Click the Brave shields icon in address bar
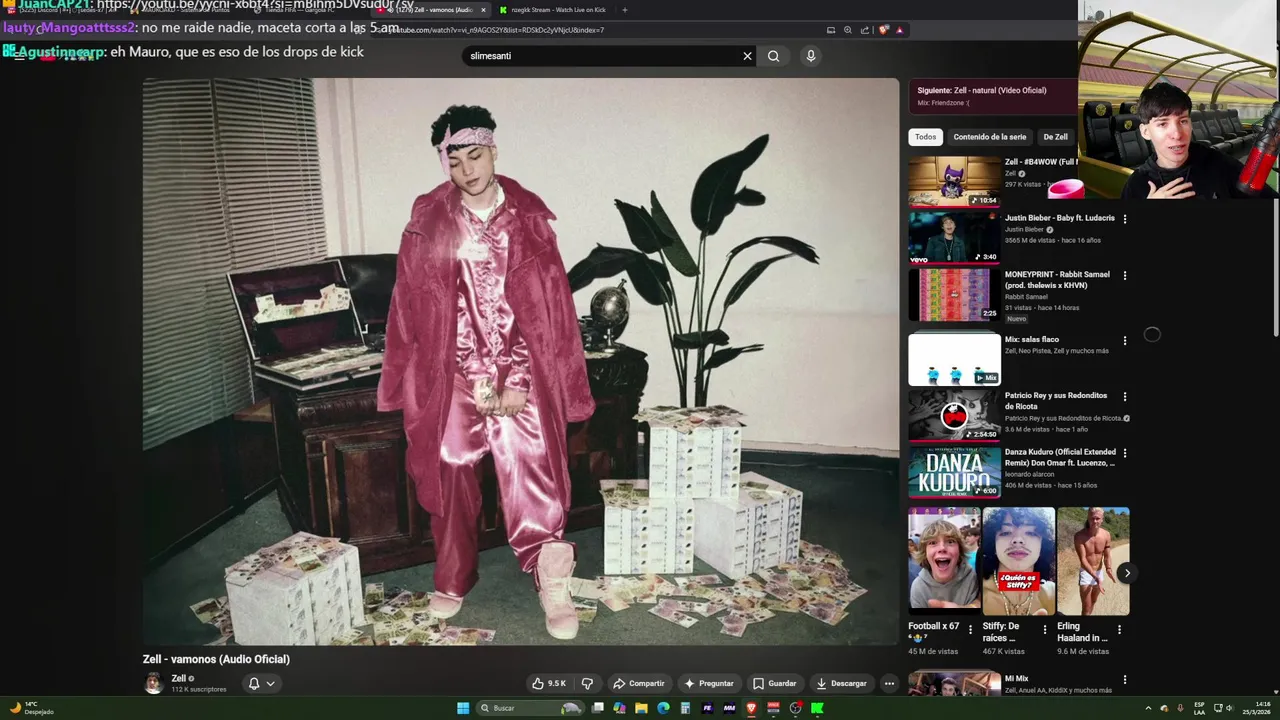Image resolution: width=1280 pixels, height=720 pixels. 884,30
